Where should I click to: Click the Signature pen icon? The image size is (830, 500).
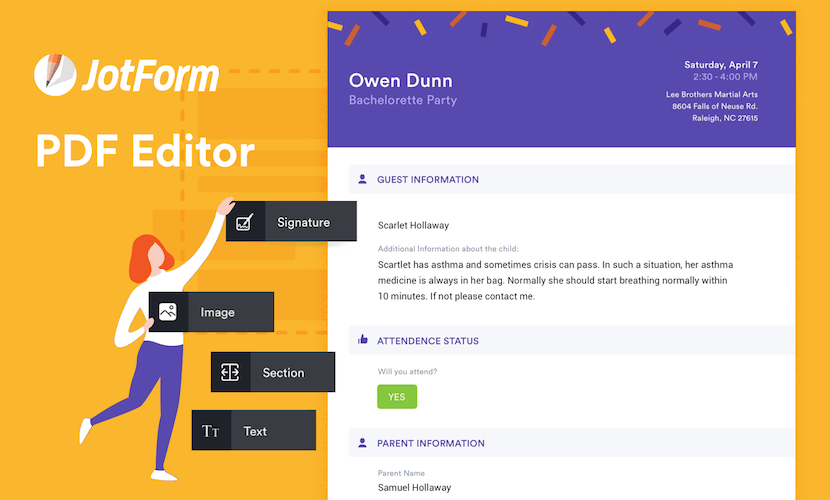point(245,222)
